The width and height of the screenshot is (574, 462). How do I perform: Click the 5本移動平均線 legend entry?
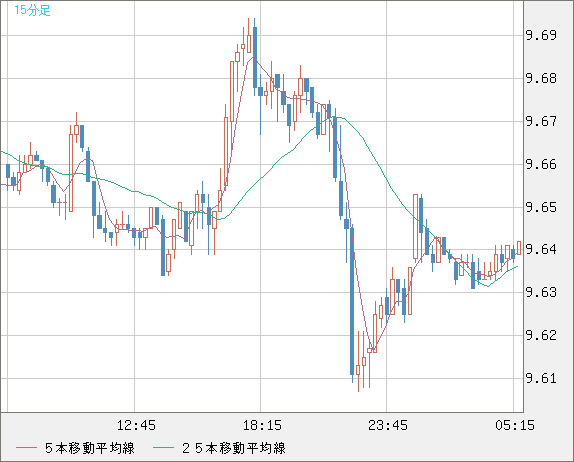90,448
